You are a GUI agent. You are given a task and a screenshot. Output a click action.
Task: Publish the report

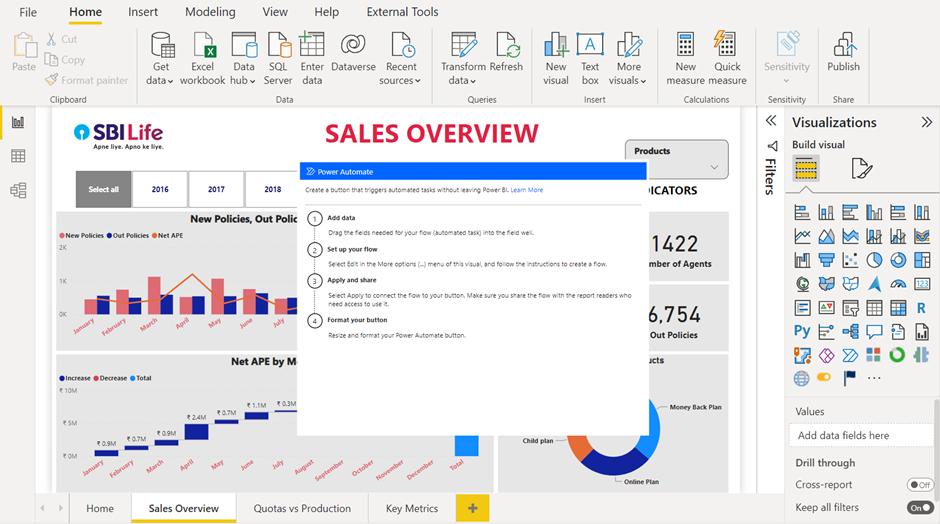point(843,52)
